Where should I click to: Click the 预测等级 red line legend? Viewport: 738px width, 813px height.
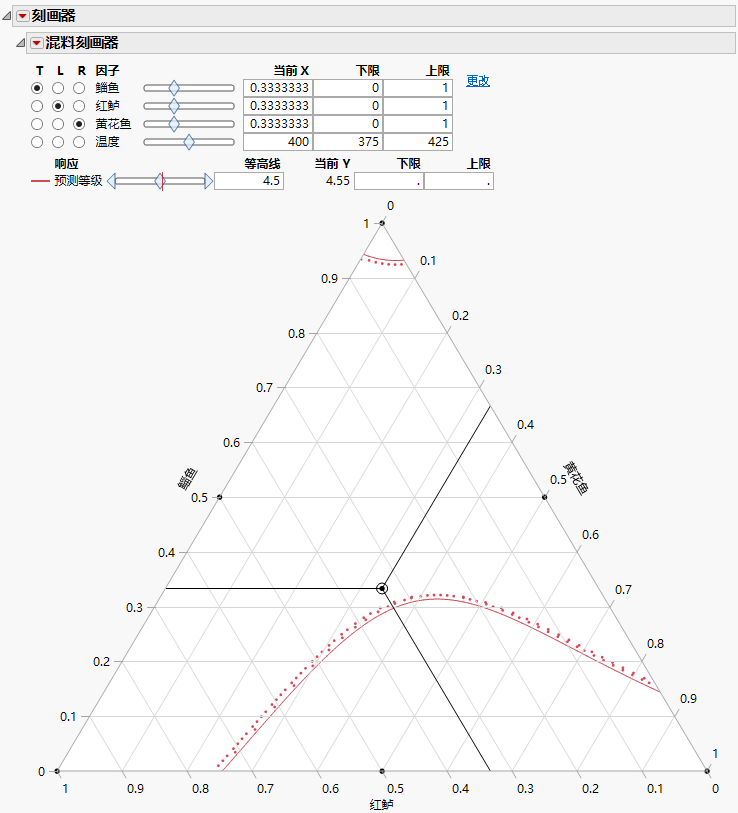tap(40, 181)
